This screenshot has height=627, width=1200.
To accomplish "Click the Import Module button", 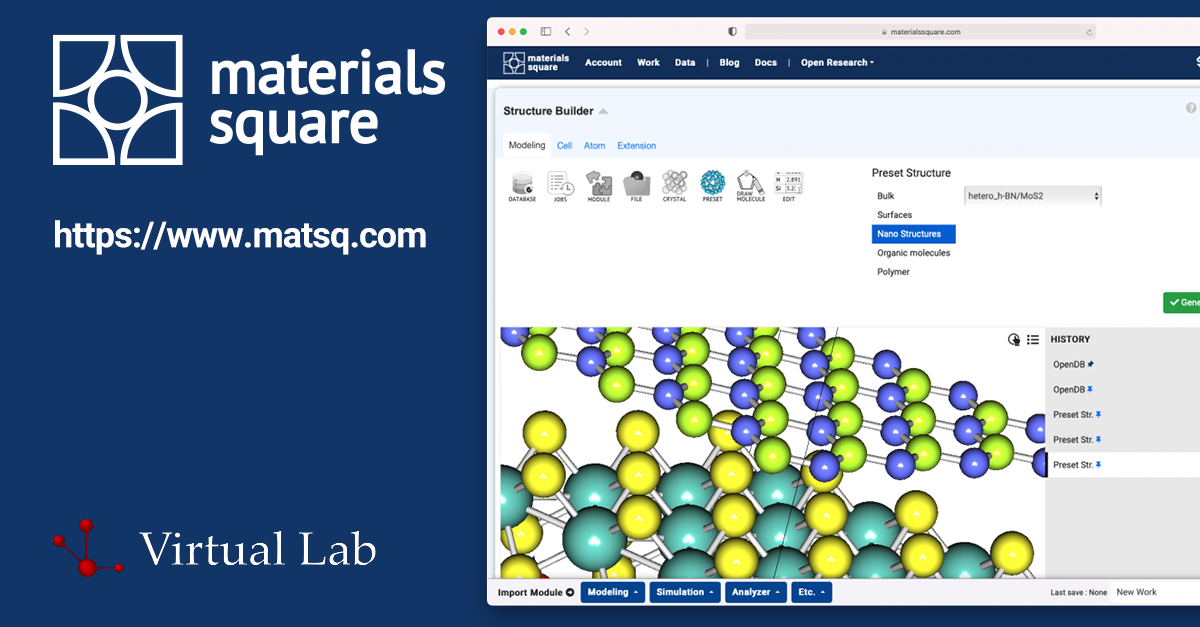I will tap(533, 591).
